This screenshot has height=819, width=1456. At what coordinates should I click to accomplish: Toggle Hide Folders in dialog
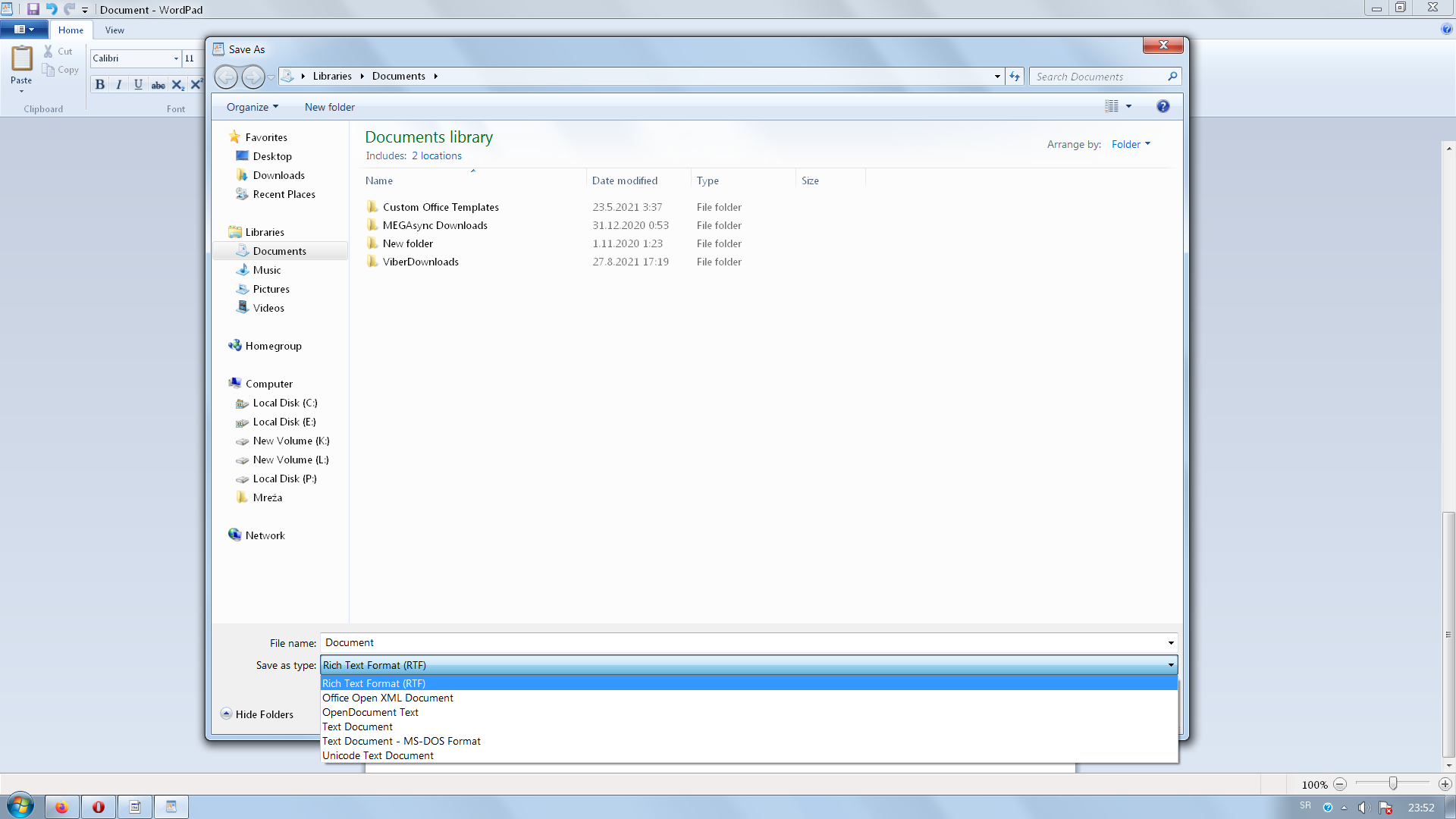pyautogui.click(x=257, y=714)
